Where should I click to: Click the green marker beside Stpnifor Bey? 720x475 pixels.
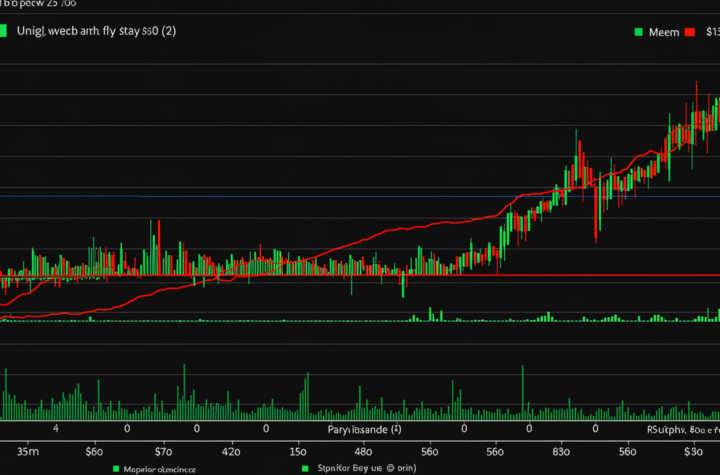[x=304, y=468]
